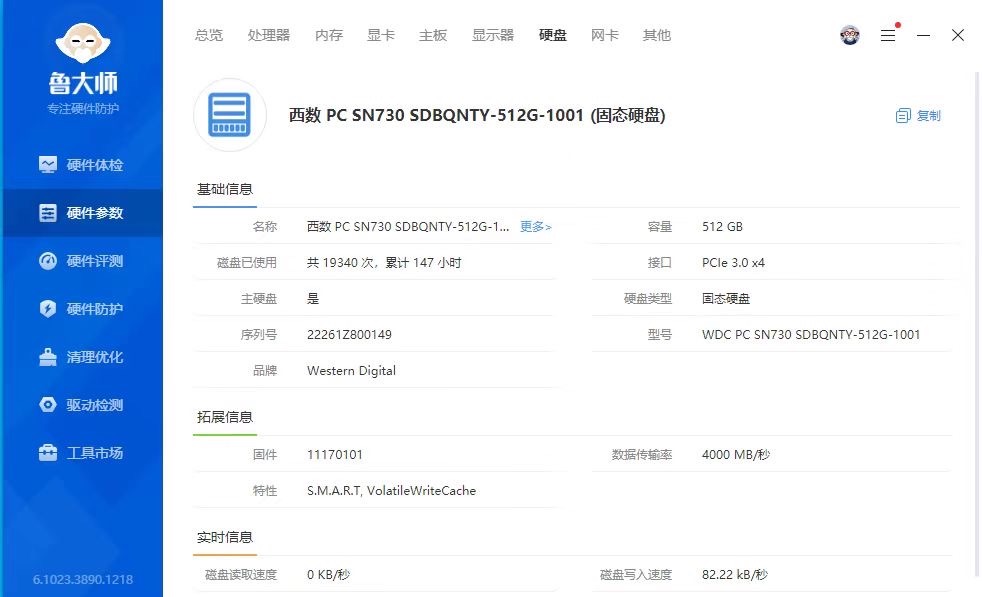Click the 鲁大师 logo avatar
Screen dimensions: 982x597
pyautogui.click(x=83, y=43)
